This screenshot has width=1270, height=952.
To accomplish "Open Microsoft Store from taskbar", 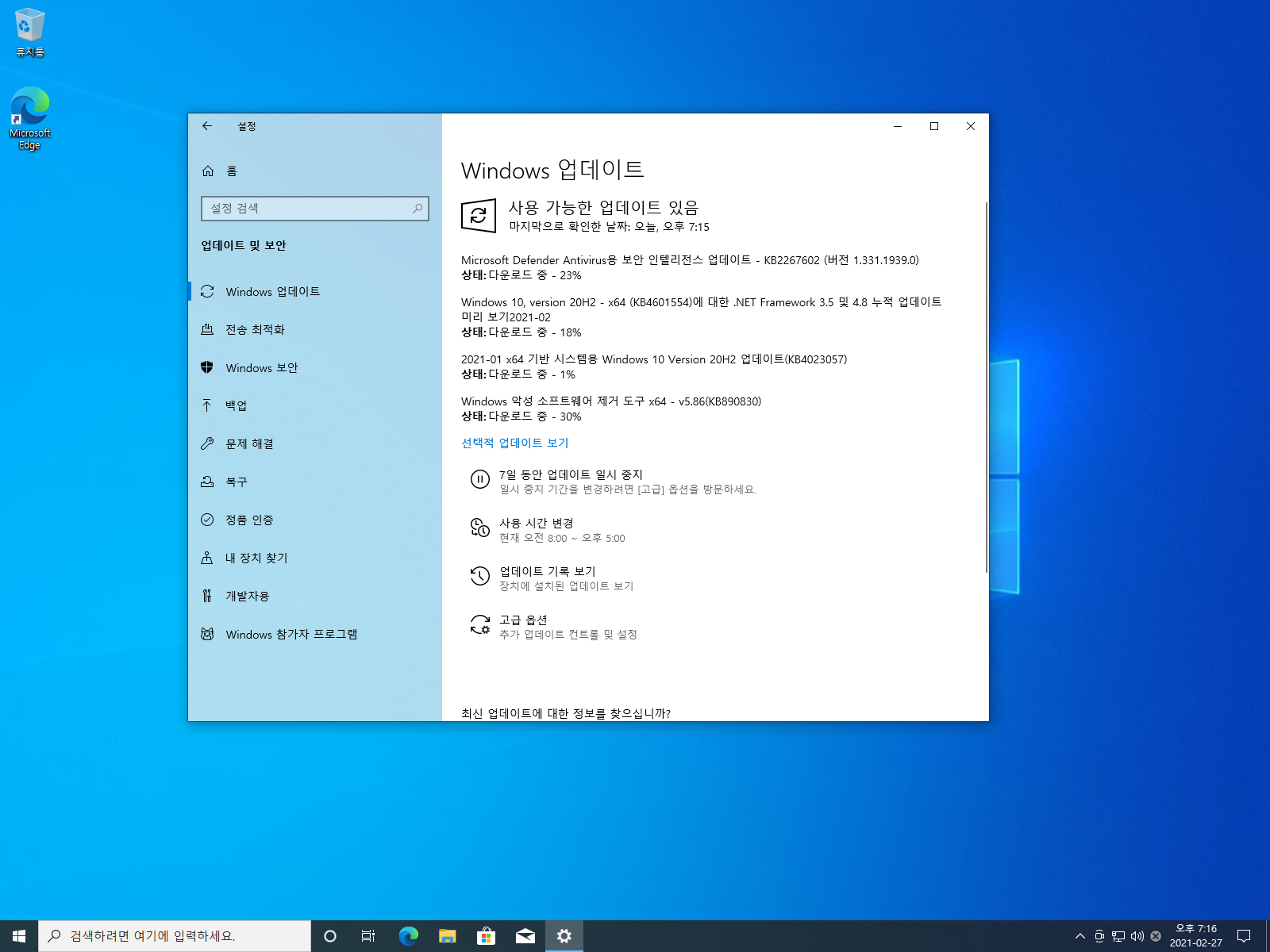I will pyautogui.click(x=486, y=936).
